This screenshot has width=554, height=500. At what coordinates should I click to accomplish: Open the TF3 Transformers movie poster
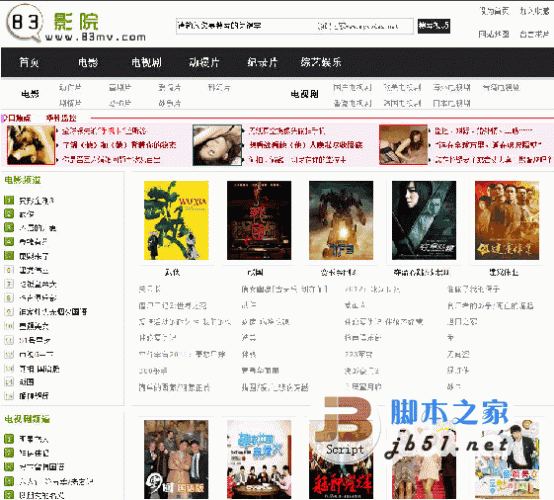341,220
